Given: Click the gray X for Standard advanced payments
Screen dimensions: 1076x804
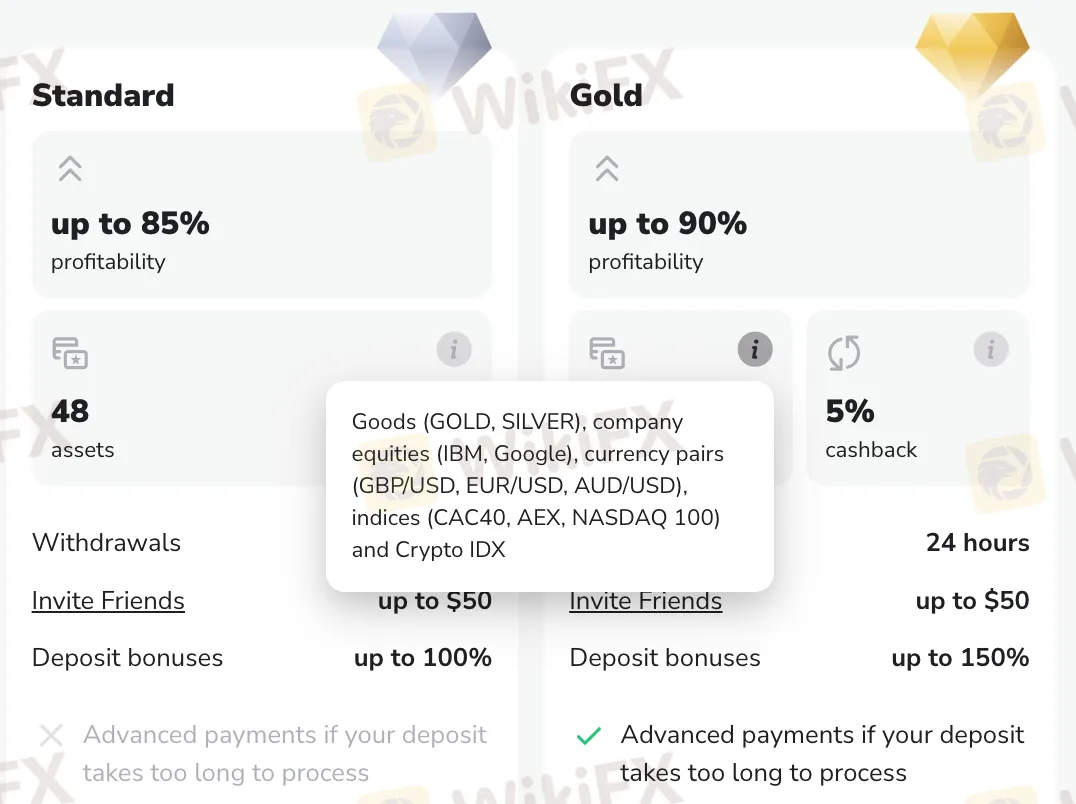Looking at the screenshot, I should (x=51, y=737).
